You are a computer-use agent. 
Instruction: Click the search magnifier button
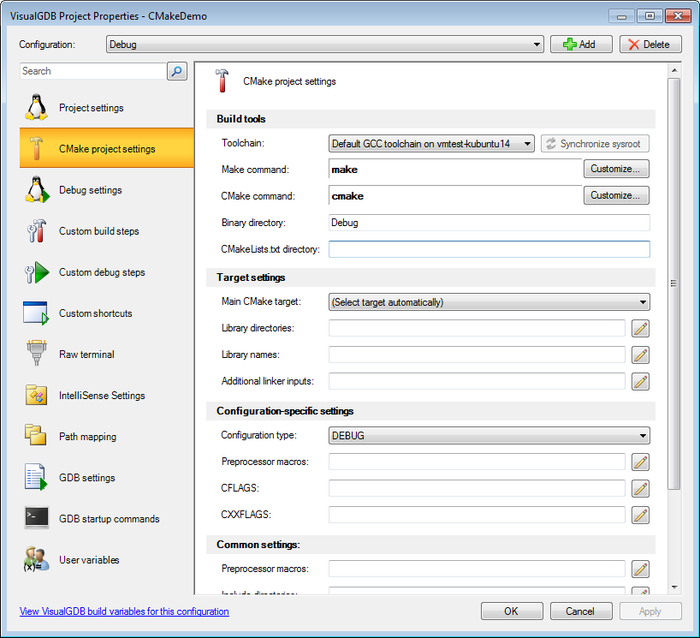tap(177, 71)
